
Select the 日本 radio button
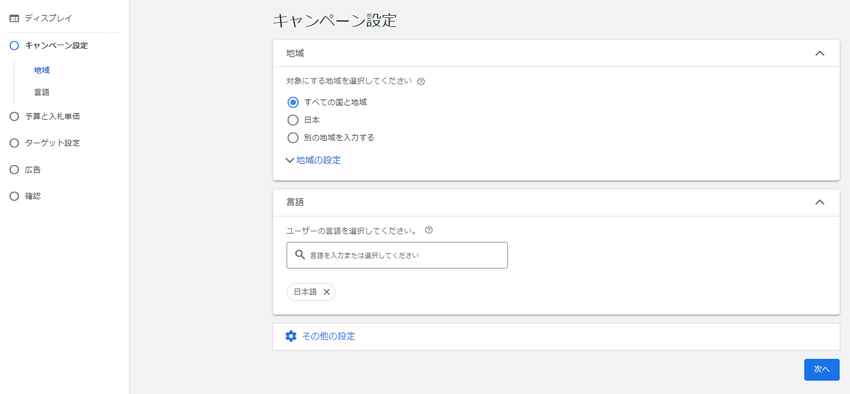coord(293,120)
